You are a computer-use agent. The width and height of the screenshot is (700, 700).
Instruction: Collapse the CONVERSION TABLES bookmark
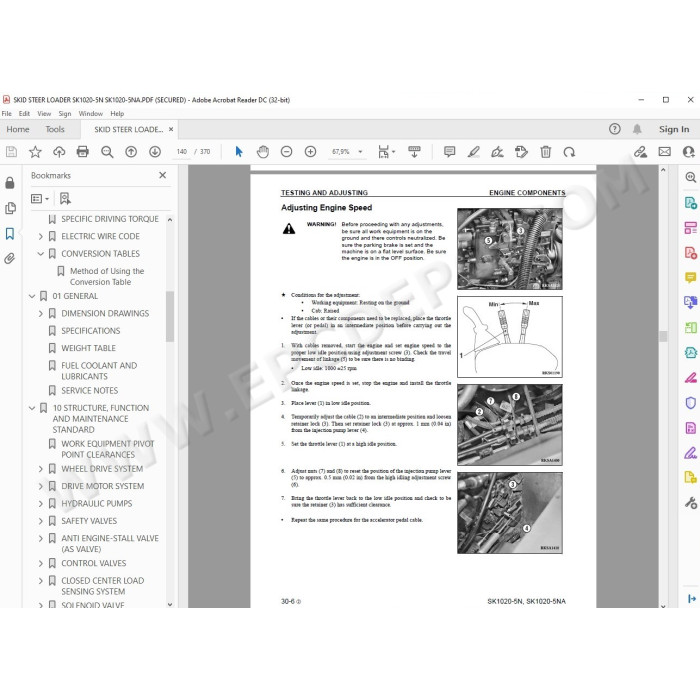pyautogui.click(x=41, y=254)
